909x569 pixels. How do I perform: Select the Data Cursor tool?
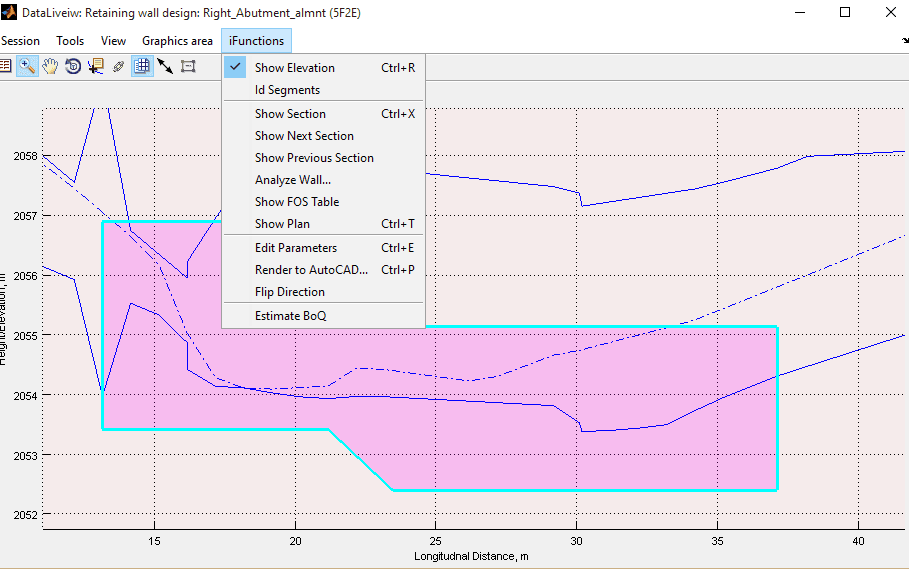click(96, 66)
